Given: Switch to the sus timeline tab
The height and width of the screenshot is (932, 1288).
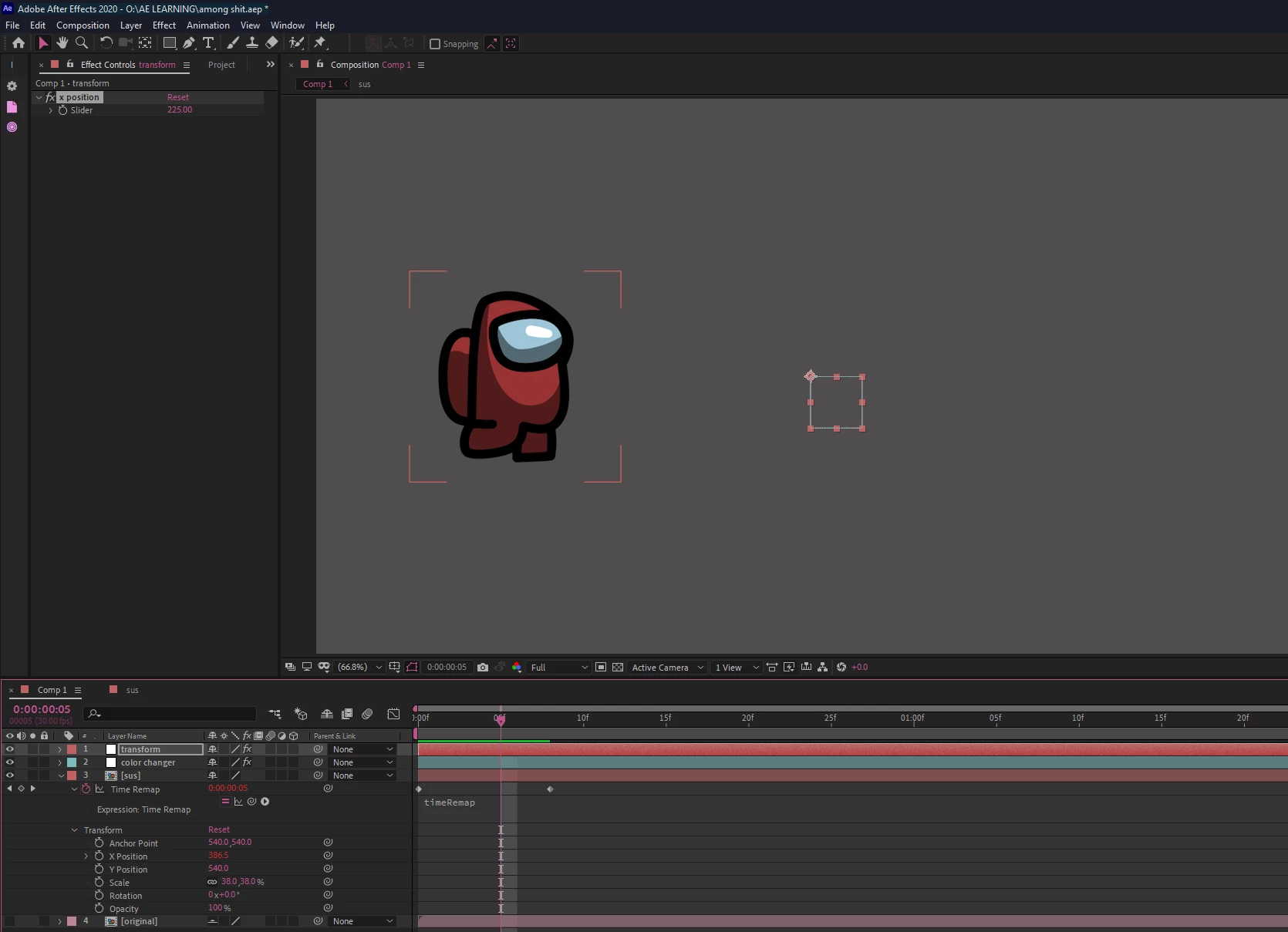Looking at the screenshot, I should click(132, 690).
